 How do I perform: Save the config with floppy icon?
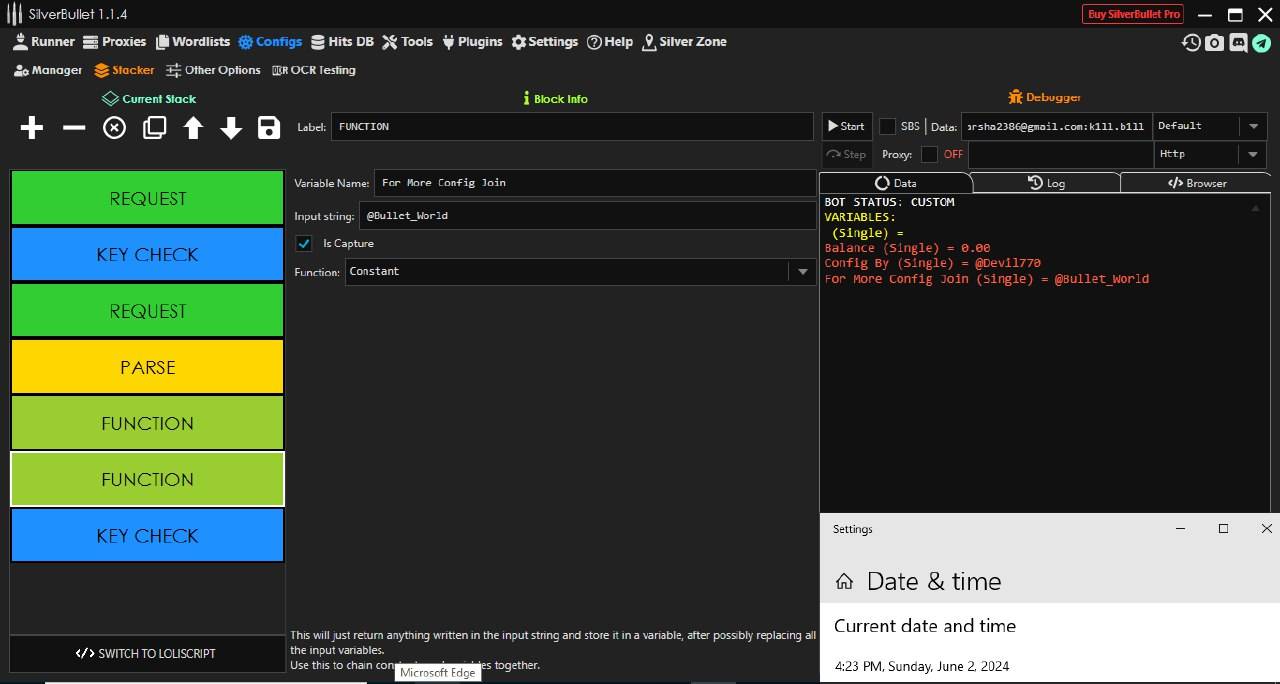click(x=269, y=128)
